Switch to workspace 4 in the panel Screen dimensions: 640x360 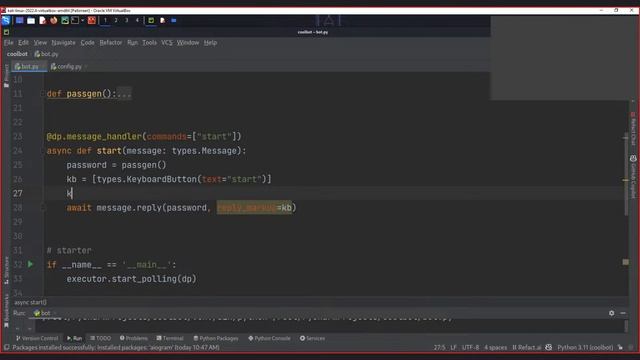137,20
